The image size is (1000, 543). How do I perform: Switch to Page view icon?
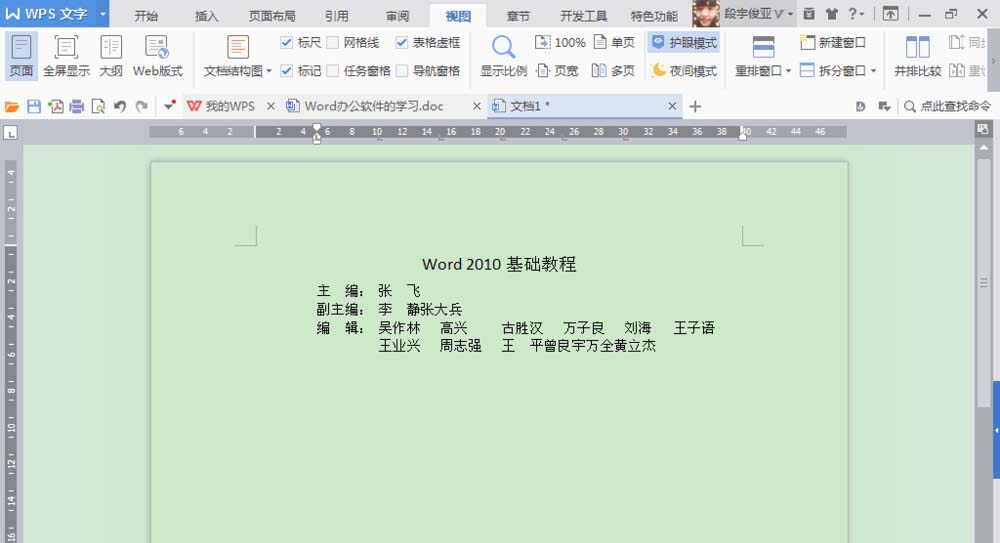[x=21, y=56]
